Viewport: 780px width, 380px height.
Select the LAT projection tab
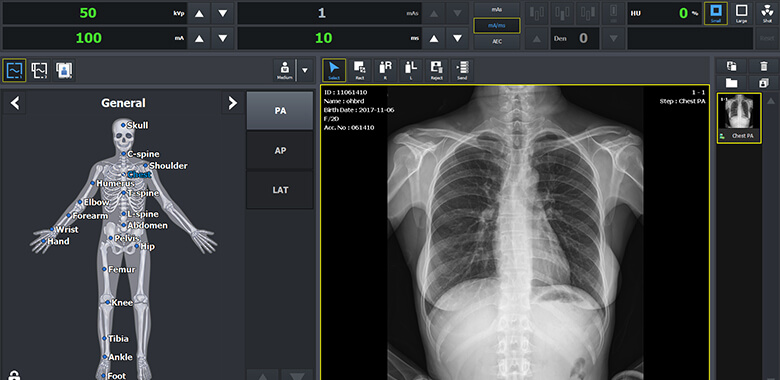(x=280, y=190)
